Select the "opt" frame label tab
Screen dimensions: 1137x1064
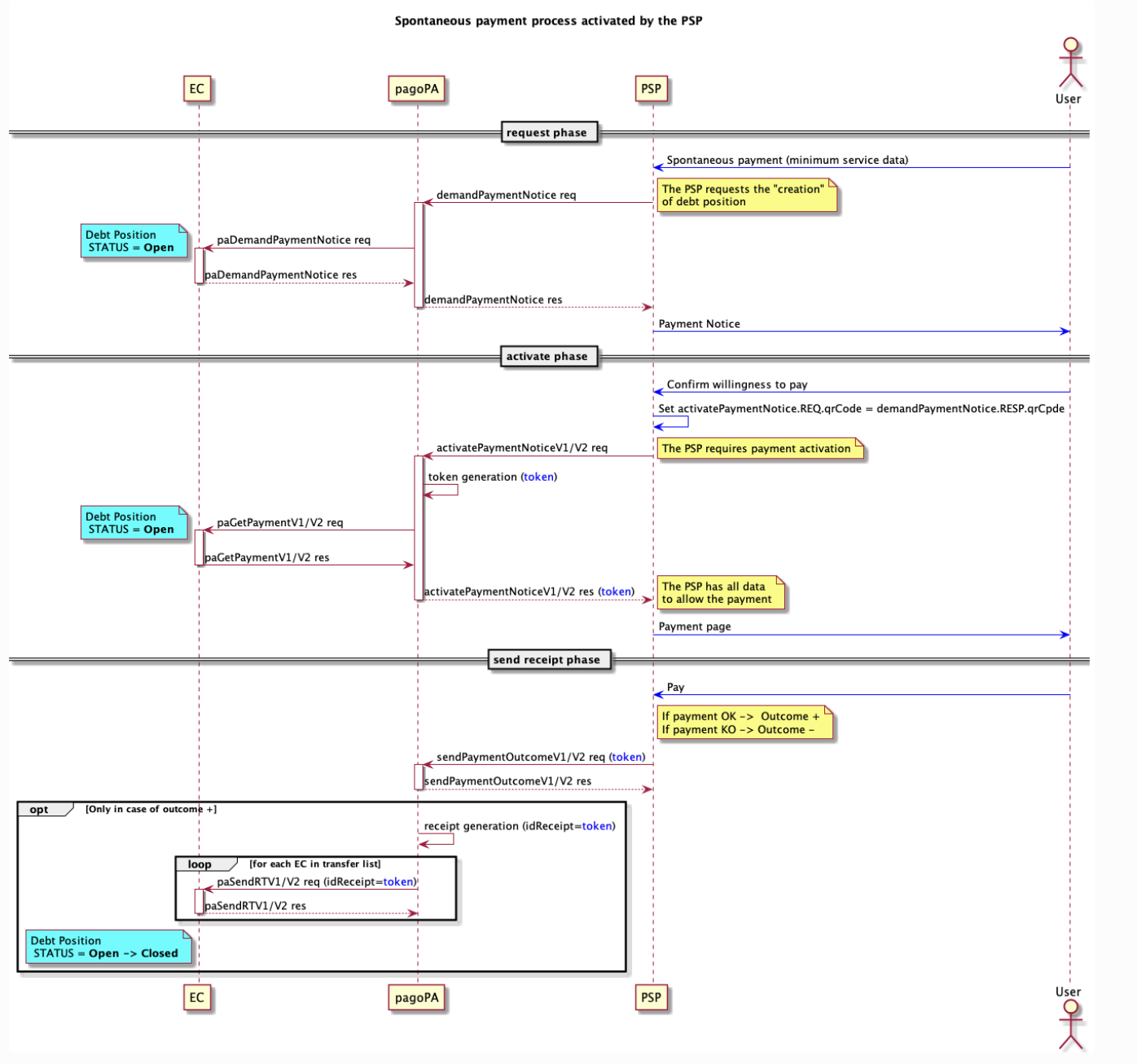click(x=40, y=810)
